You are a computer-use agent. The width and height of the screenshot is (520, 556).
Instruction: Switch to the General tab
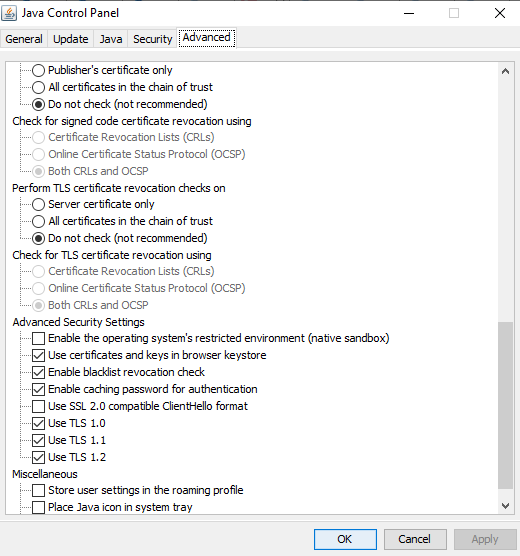[x=24, y=39]
